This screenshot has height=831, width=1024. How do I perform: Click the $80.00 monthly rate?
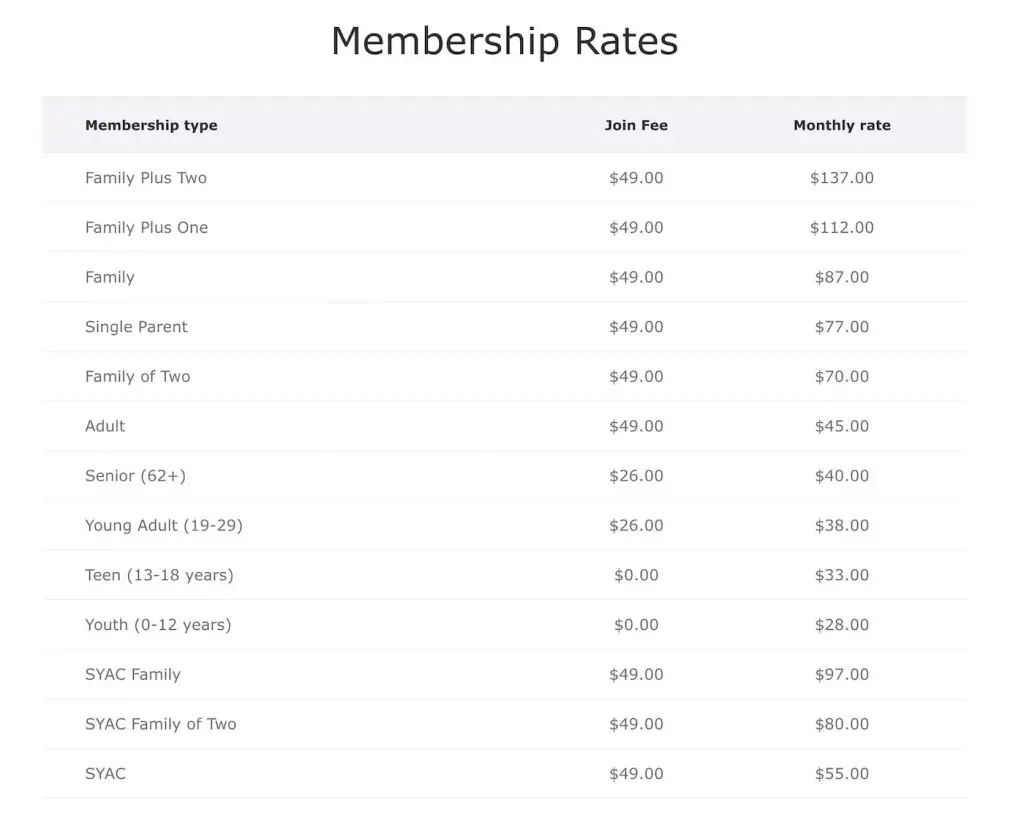coord(842,724)
